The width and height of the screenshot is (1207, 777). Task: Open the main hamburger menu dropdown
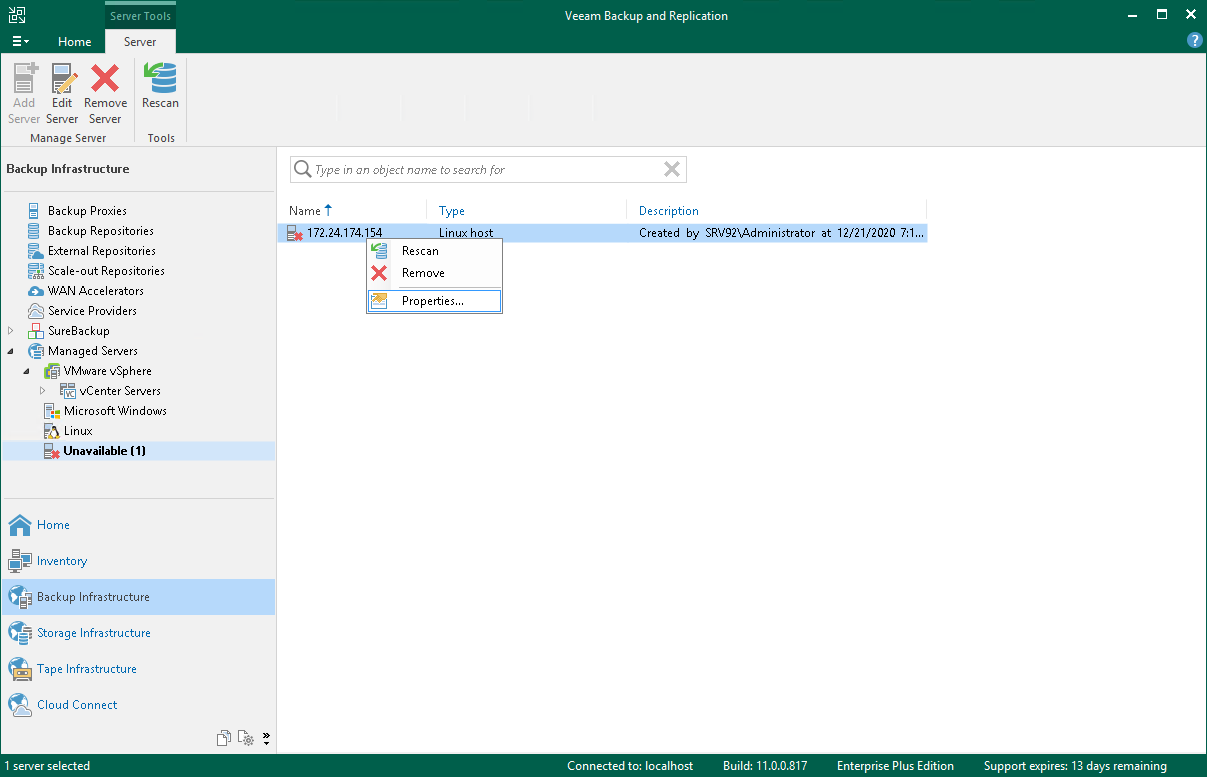tap(20, 42)
